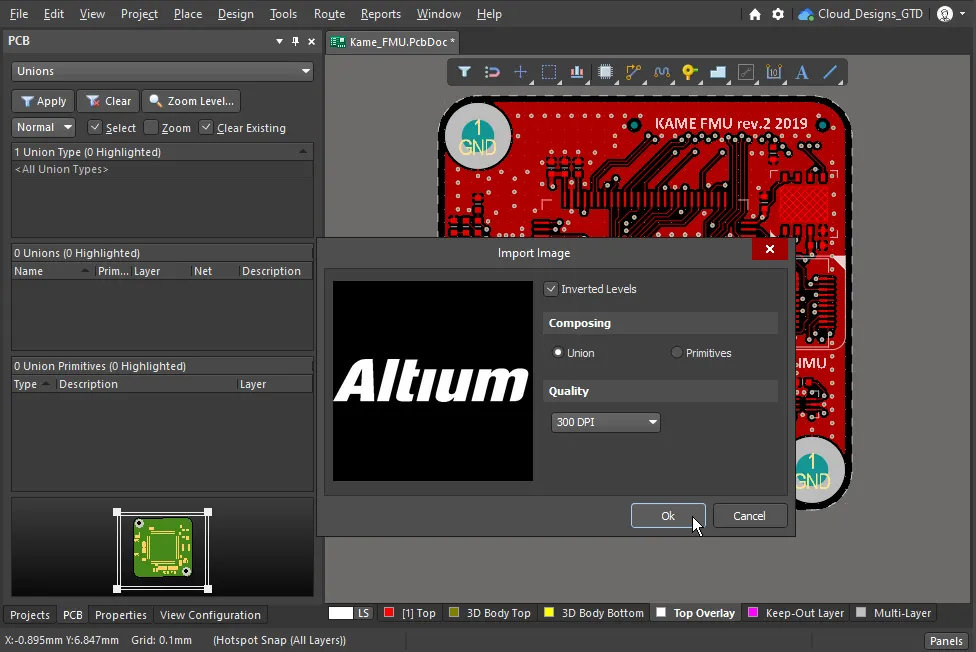The image size is (976, 652).
Task: Switch to the Properties panel tab
Action: point(121,615)
